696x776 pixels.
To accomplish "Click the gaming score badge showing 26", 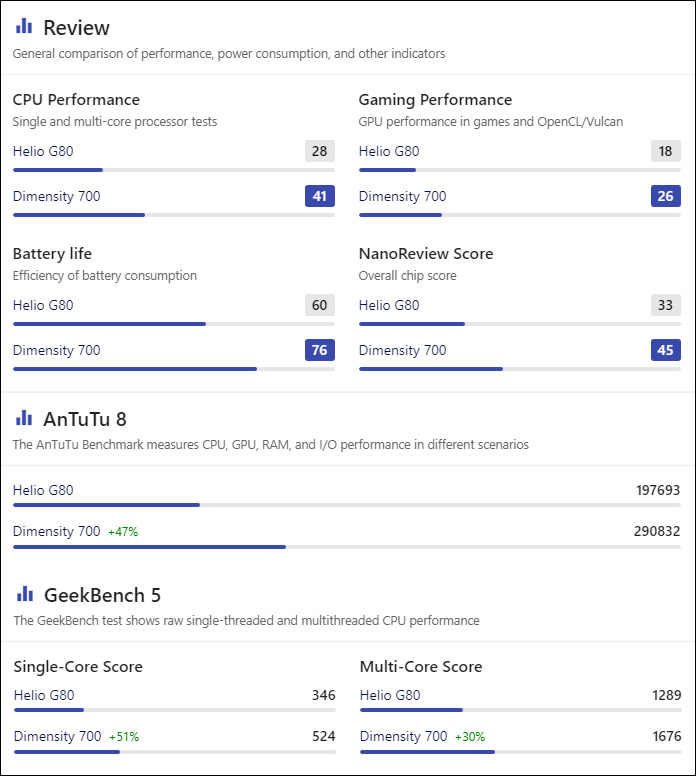I will (x=666, y=196).
